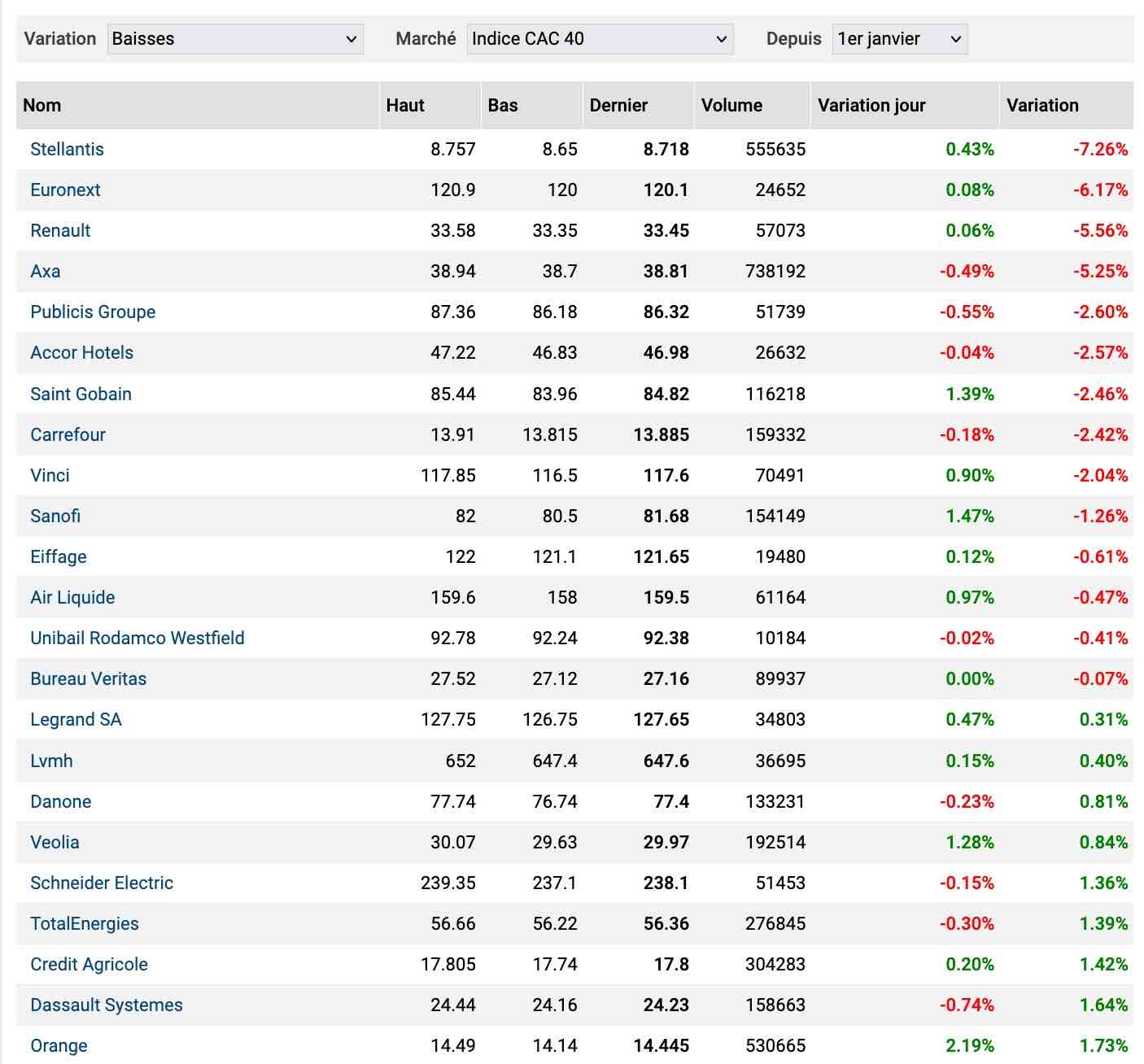Image resolution: width=1144 pixels, height=1064 pixels.
Task: Click Orange volume 530665
Action: coord(775,1046)
